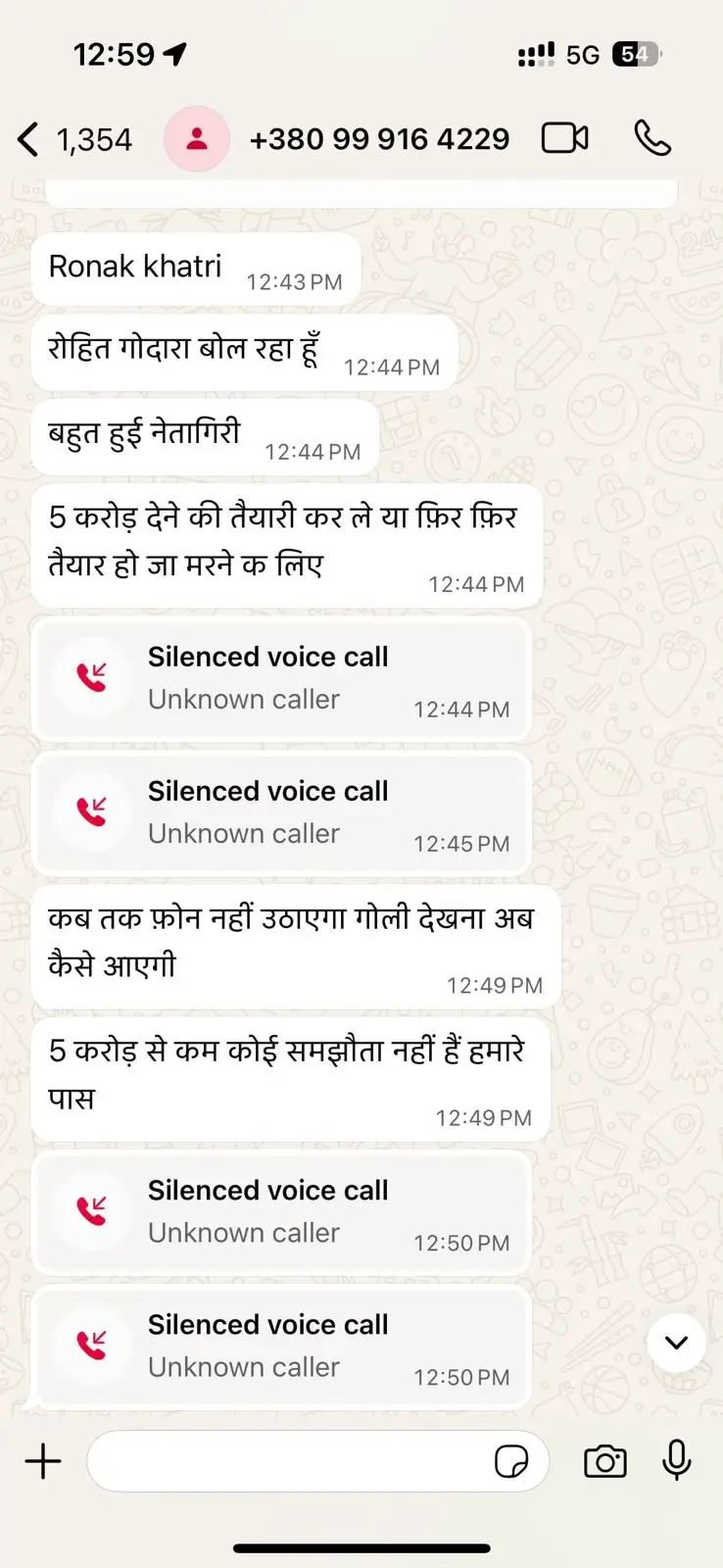Tap the 5G signal status indicator
The height and width of the screenshot is (1568, 723).
(x=583, y=55)
